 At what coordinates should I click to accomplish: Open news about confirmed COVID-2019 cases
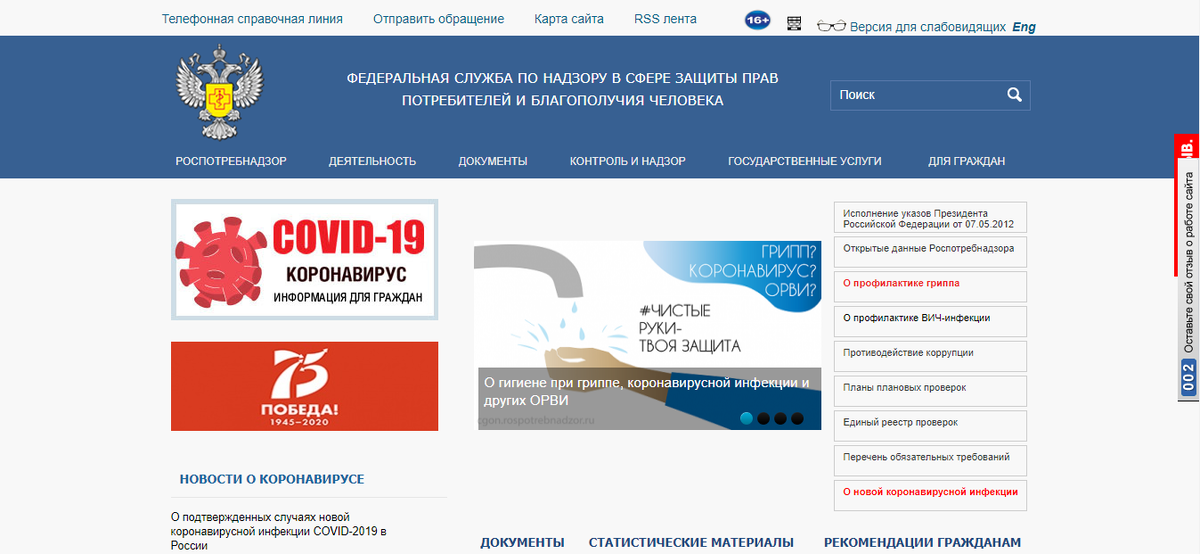(279, 532)
